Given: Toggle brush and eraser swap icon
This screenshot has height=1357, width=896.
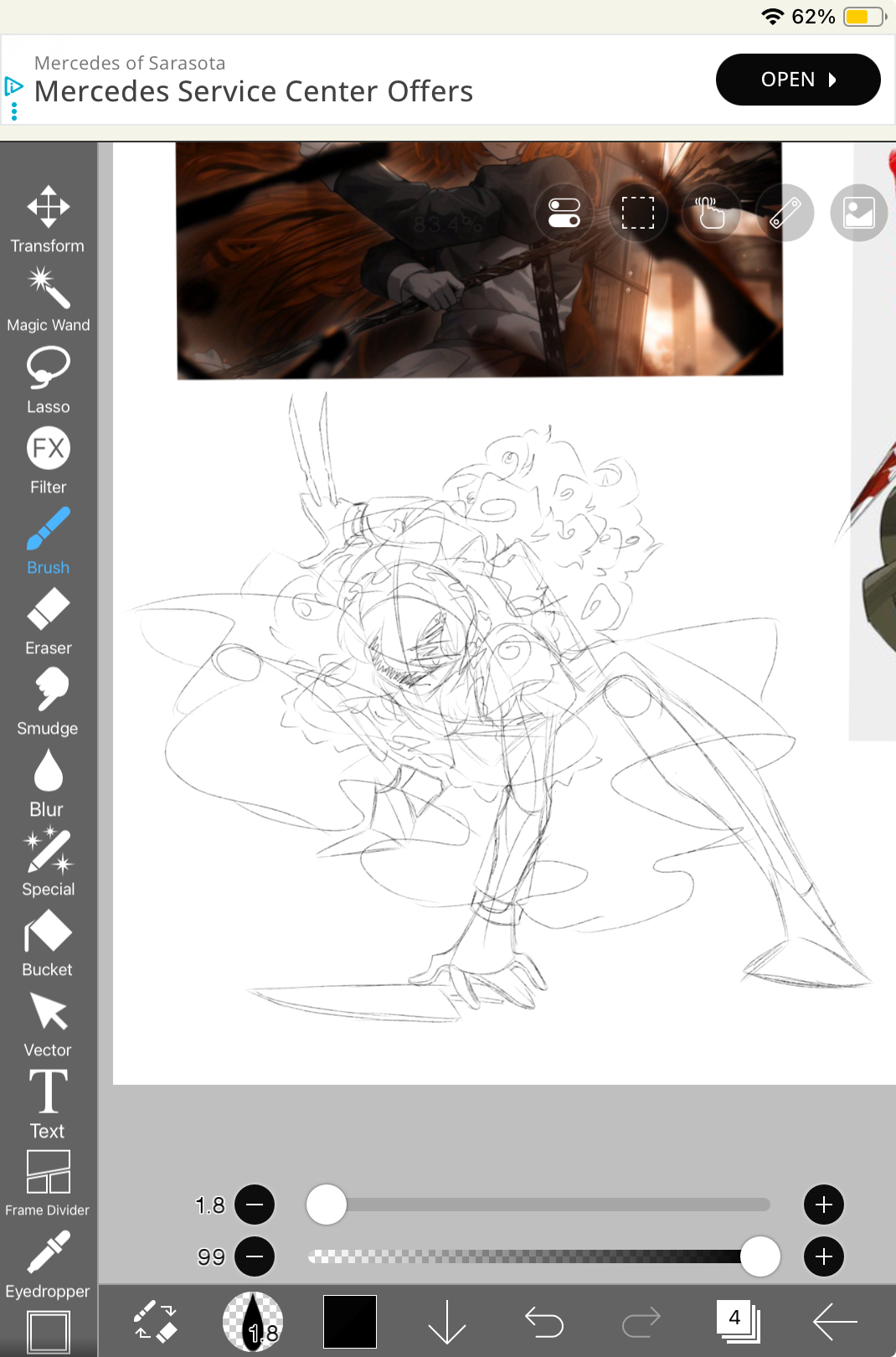Looking at the screenshot, I should click(x=155, y=1322).
